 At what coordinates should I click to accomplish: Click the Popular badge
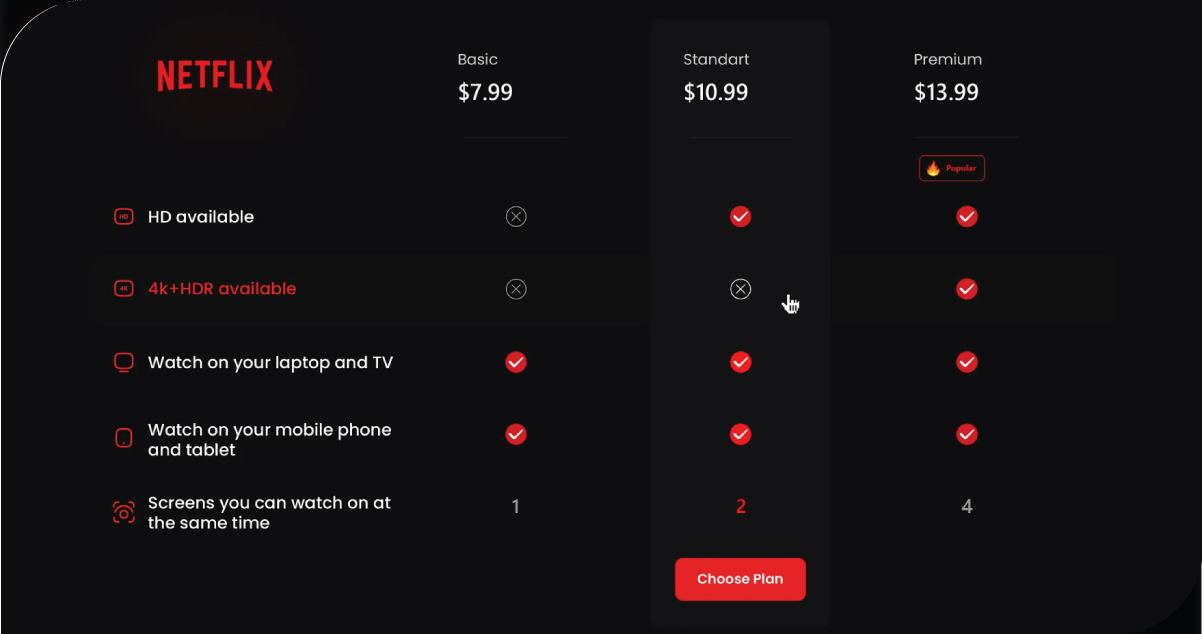[x=951, y=168]
